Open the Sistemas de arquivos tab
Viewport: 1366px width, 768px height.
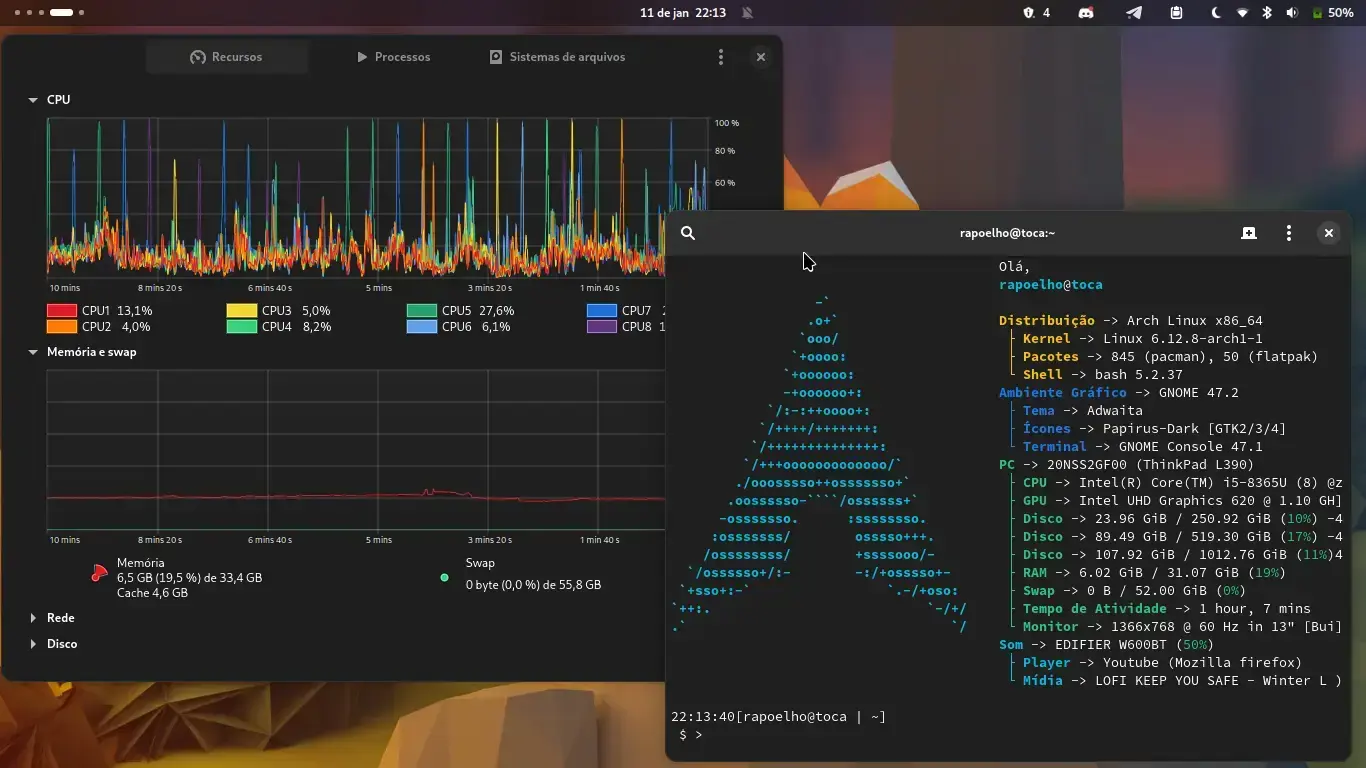click(x=557, y=57)
